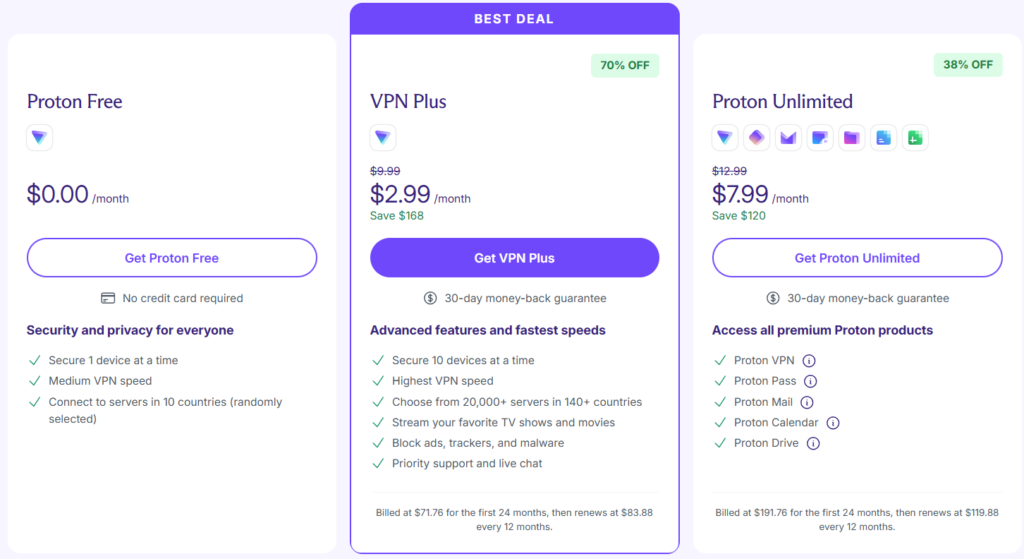Click the 38% OFF badge
The height and width of the screenshot is (559, 1024).
968,65
